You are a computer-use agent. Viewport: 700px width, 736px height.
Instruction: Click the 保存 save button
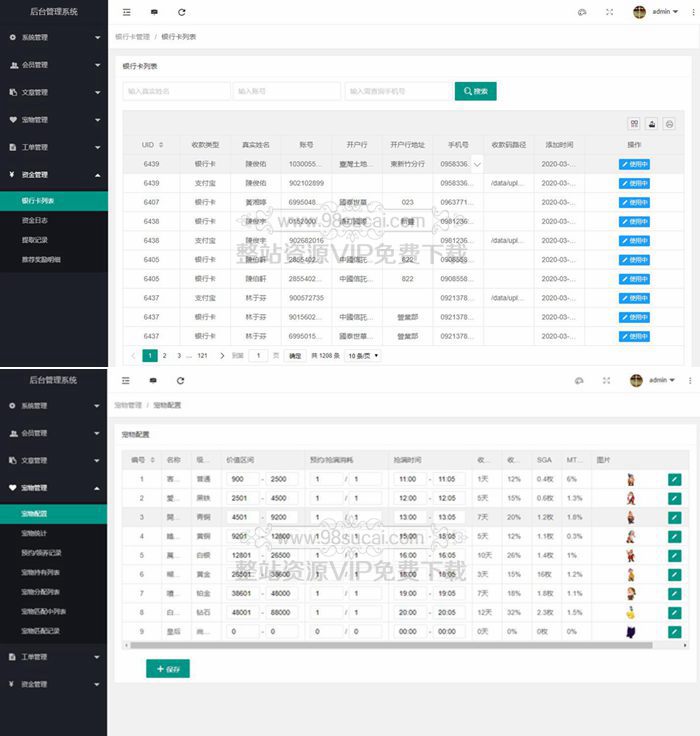point(167,668)
